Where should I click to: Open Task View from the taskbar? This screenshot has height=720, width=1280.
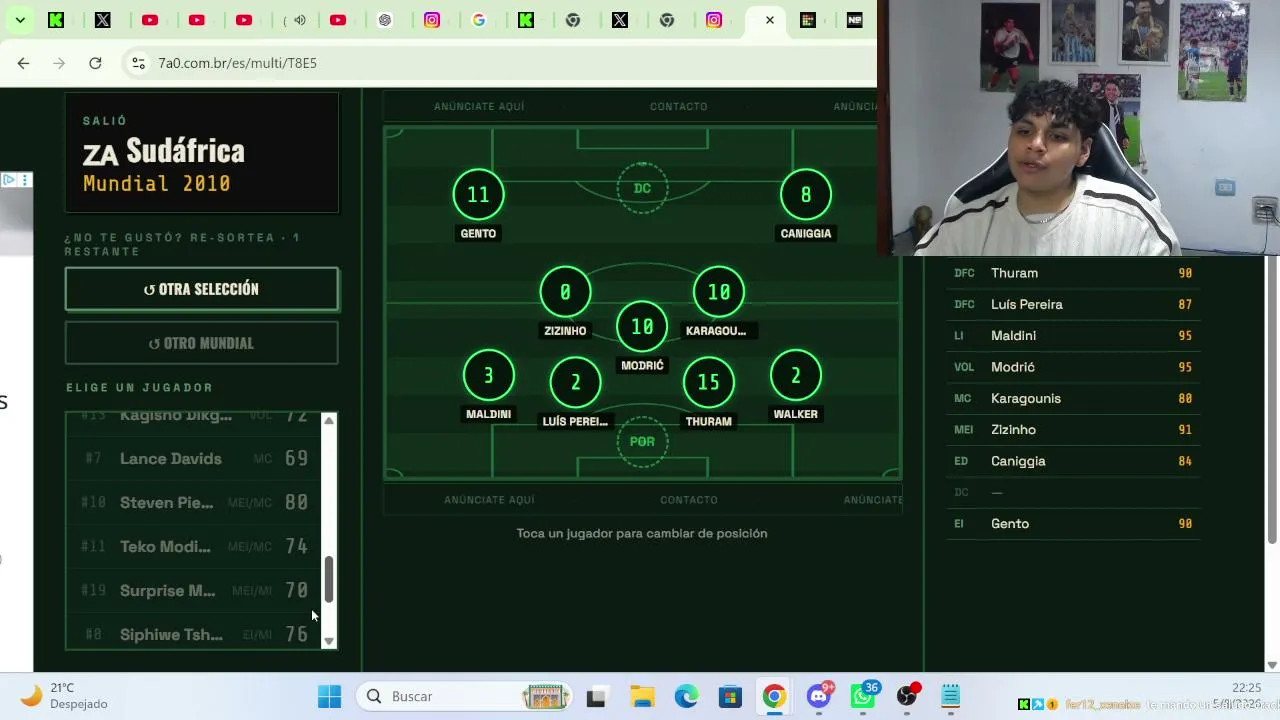(596, 696)
